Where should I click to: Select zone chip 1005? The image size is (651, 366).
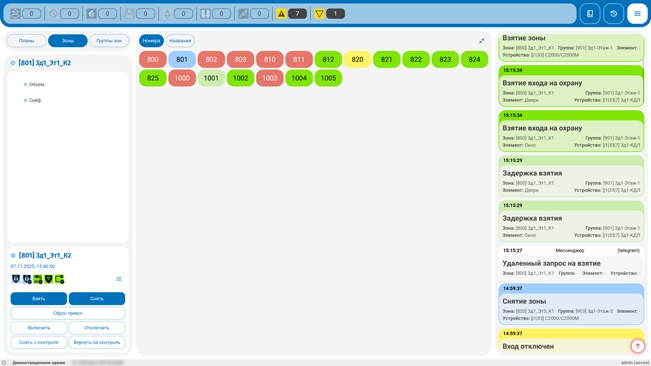point(328,78)
